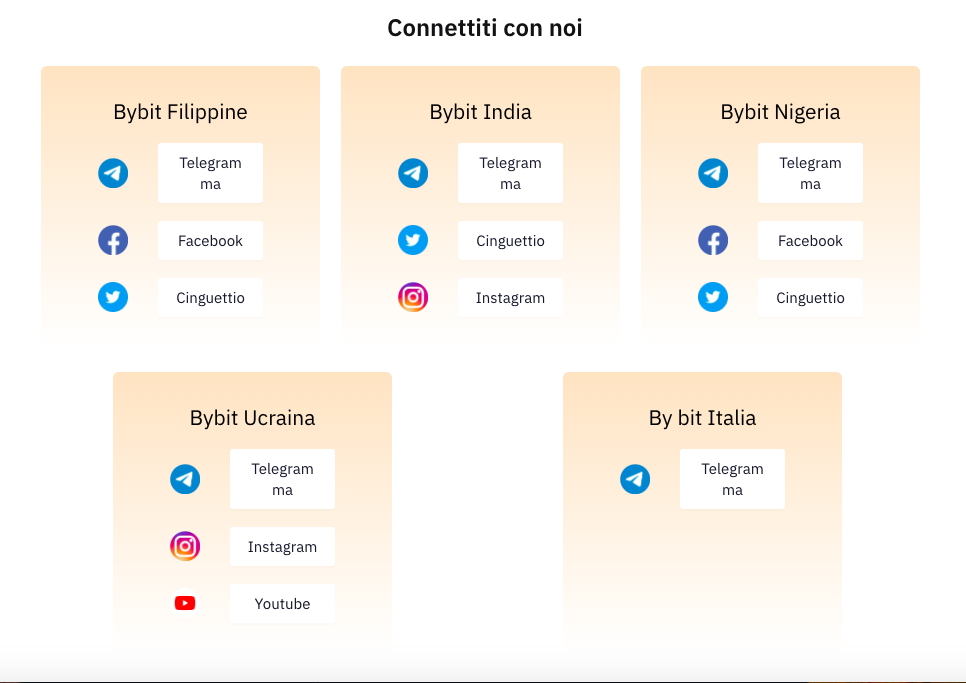Click Twitter icon in Bybit Filippine card

coord(113,297)
